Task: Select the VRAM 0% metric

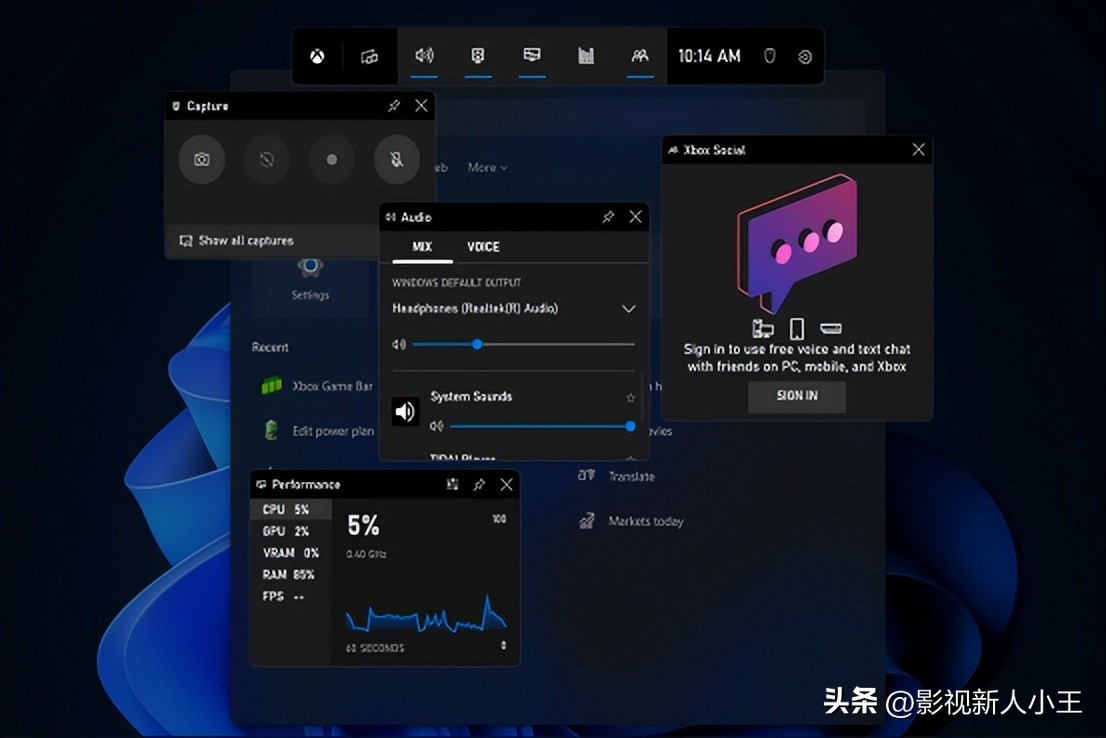Action: coord(291,553)
